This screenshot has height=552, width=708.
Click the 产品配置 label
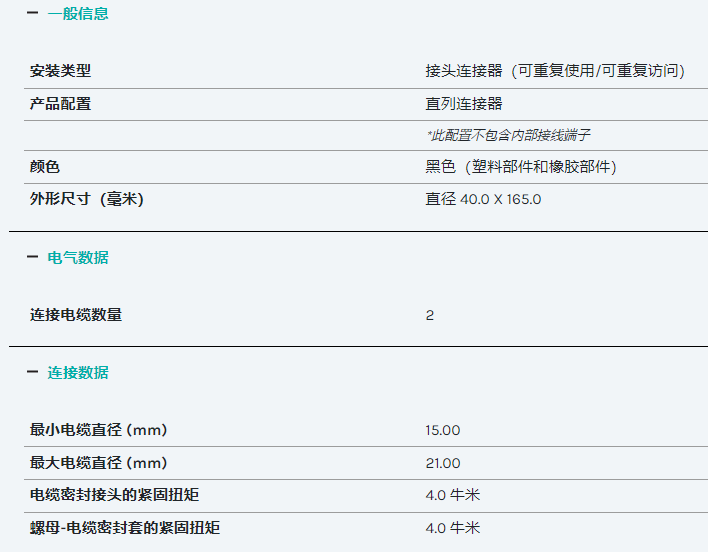pos(61,104)
